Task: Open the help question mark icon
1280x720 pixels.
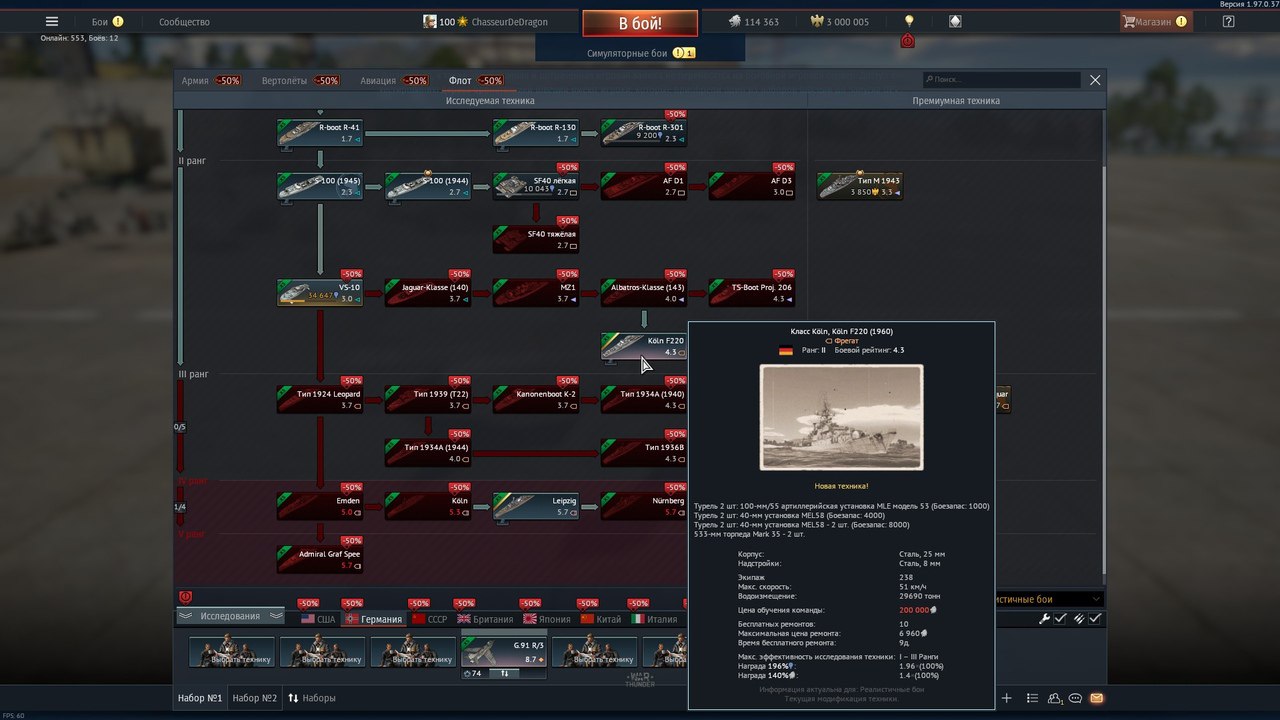Action: click(x=1228, y=21)
